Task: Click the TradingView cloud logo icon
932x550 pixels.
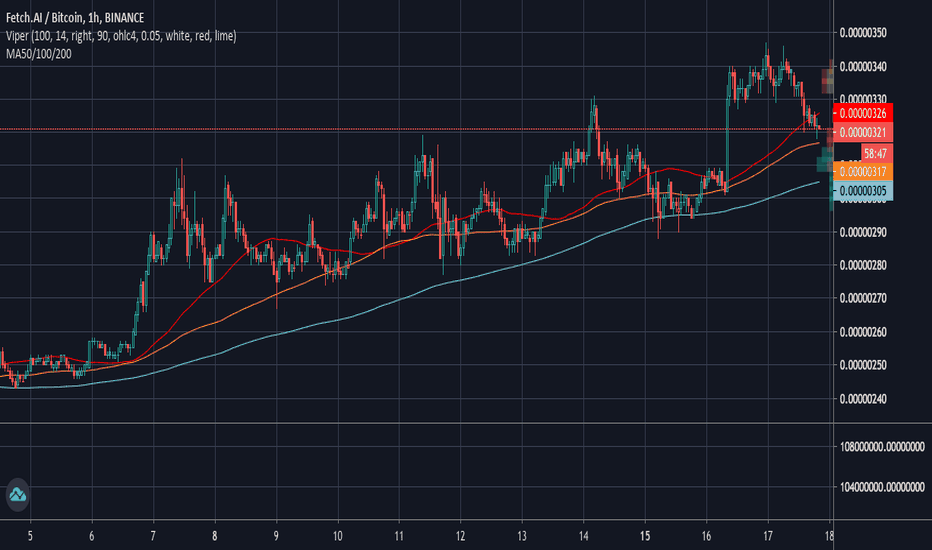Action: coord(17,495)
